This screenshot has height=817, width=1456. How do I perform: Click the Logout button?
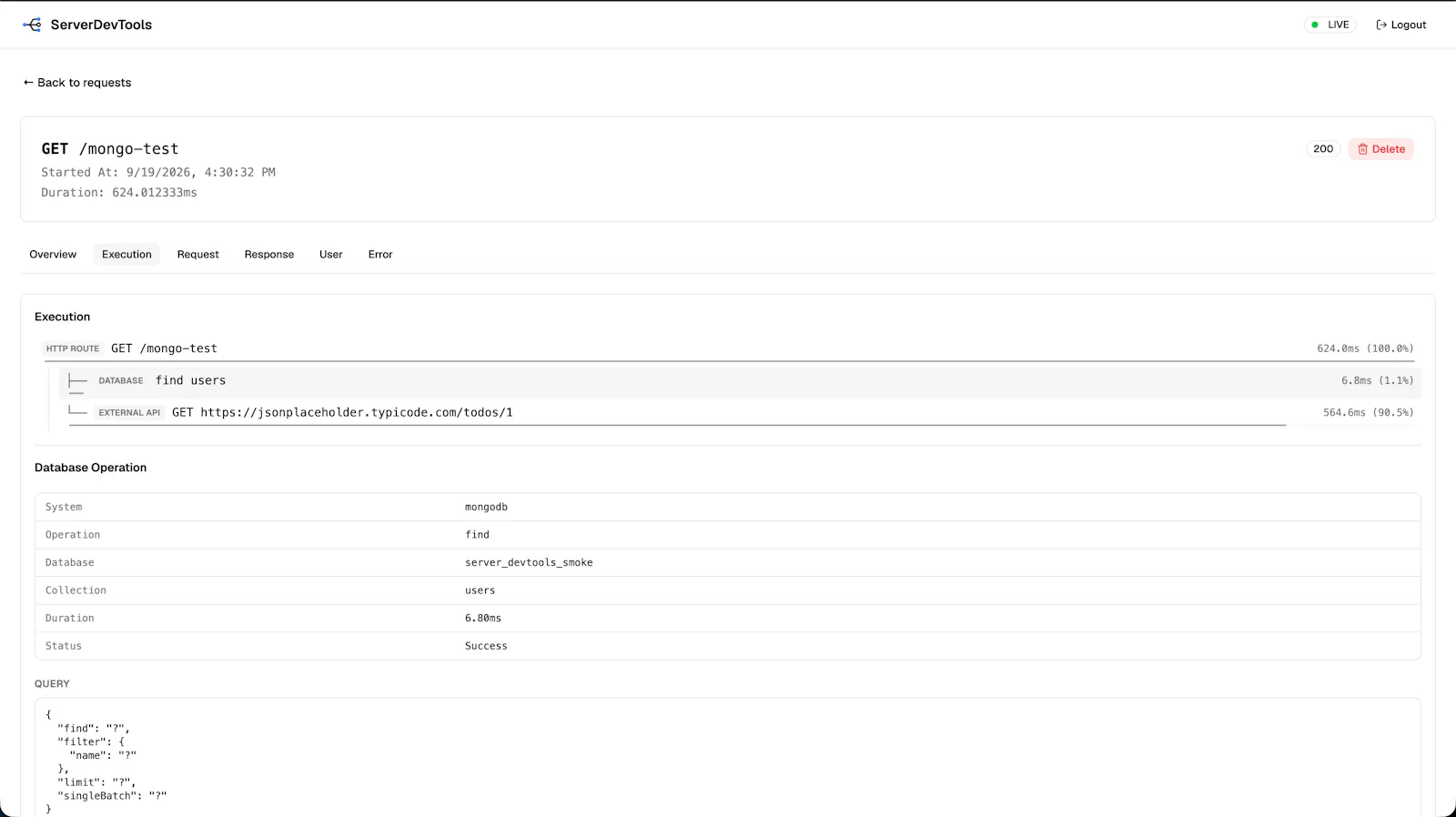[x=1401, y=25]
